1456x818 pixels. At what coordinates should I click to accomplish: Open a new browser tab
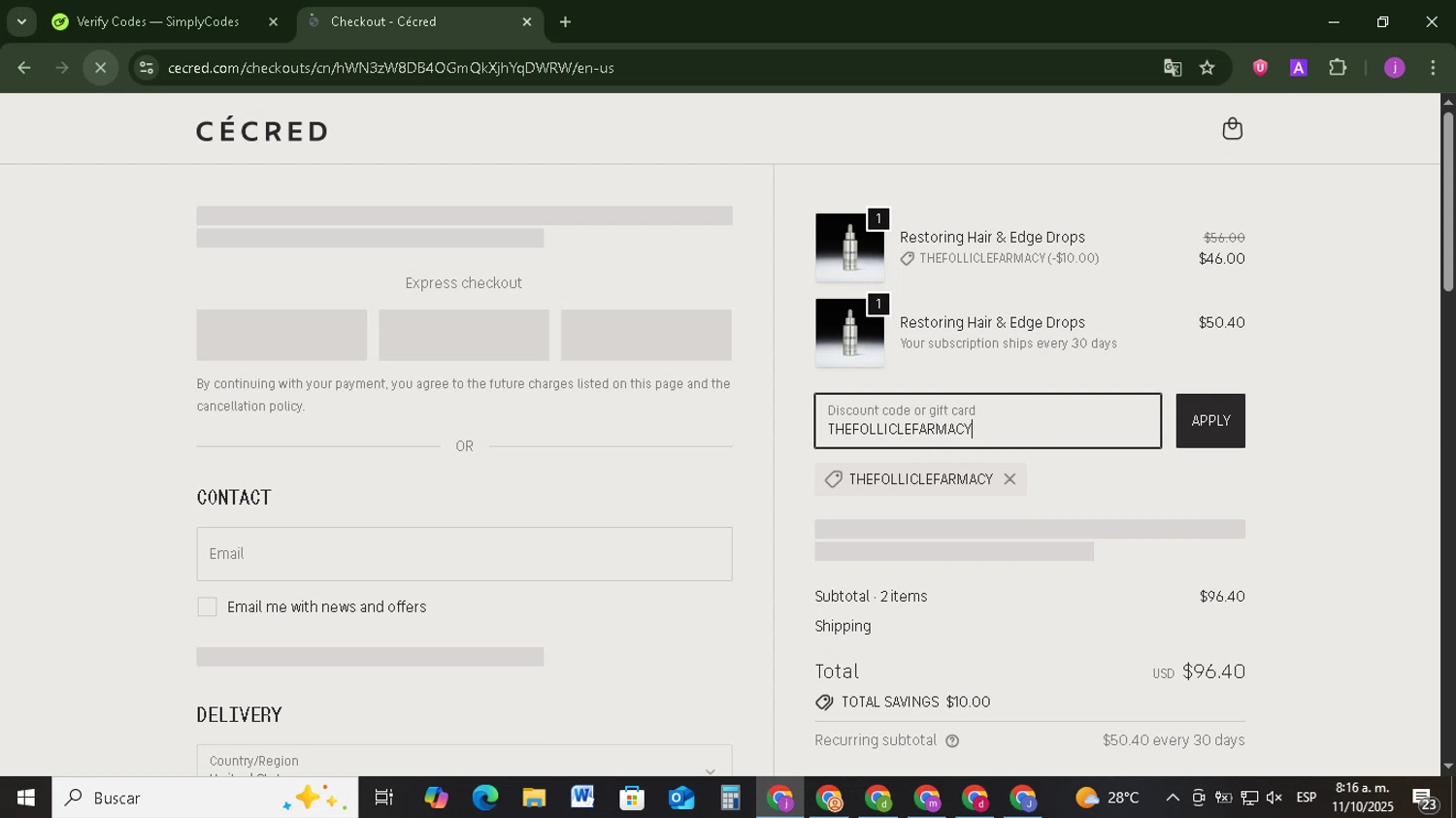565,21
